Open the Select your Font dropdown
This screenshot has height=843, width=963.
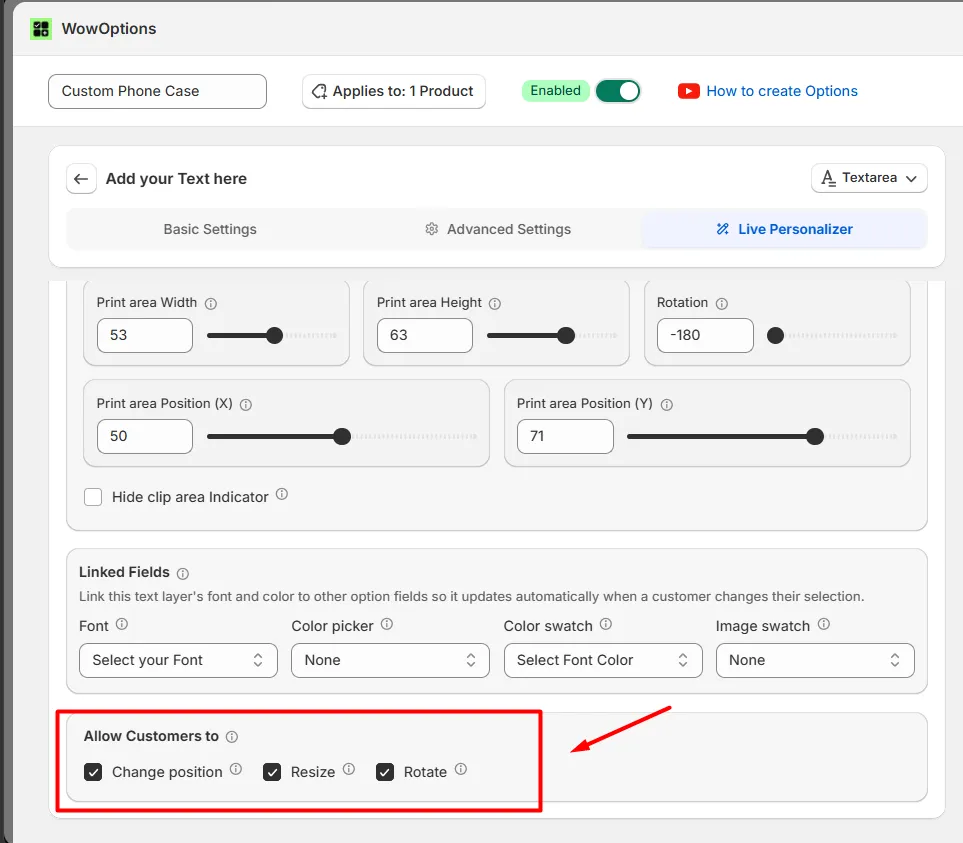click(178, 660)
